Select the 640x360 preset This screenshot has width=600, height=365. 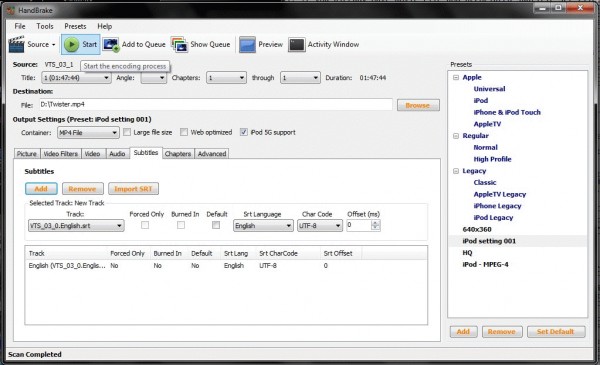[x=477, y=230]
